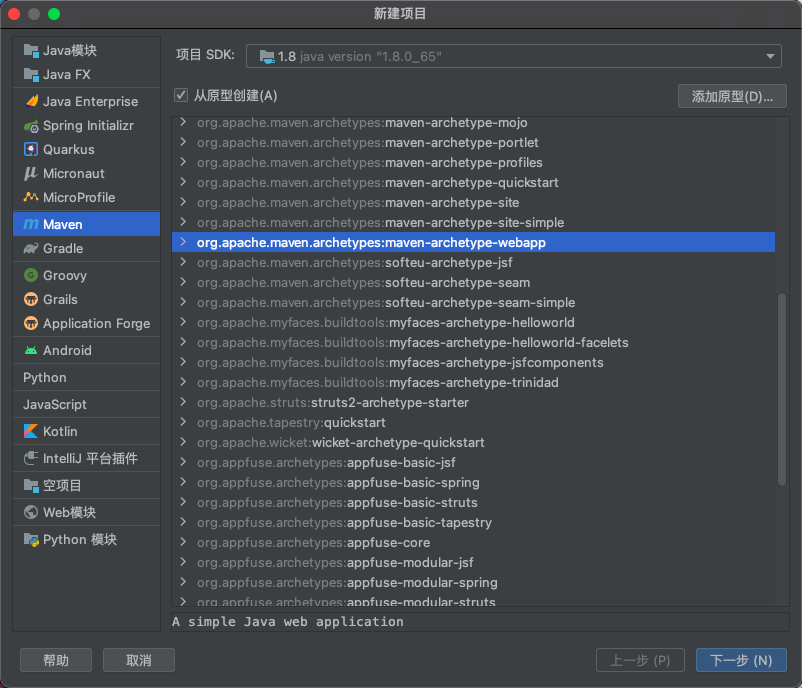Select the maven-archetype-profiles row
The image size is (802, 688).
473,162
